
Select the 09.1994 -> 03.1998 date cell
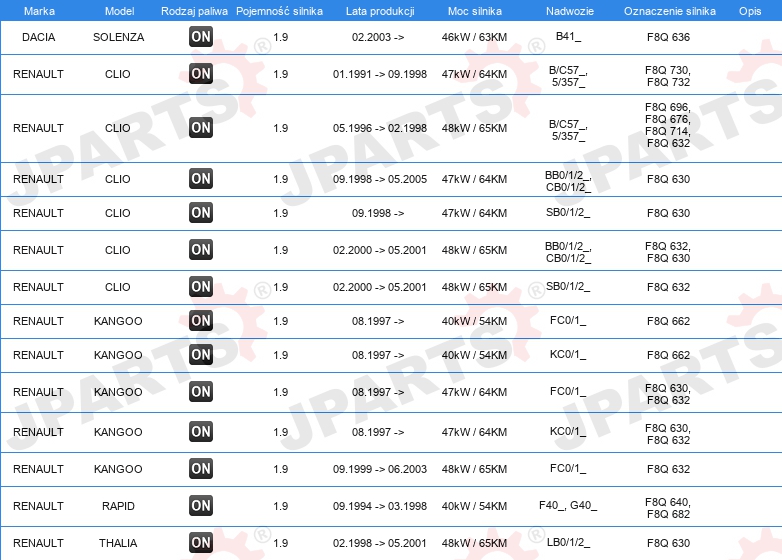pos(380,506)
